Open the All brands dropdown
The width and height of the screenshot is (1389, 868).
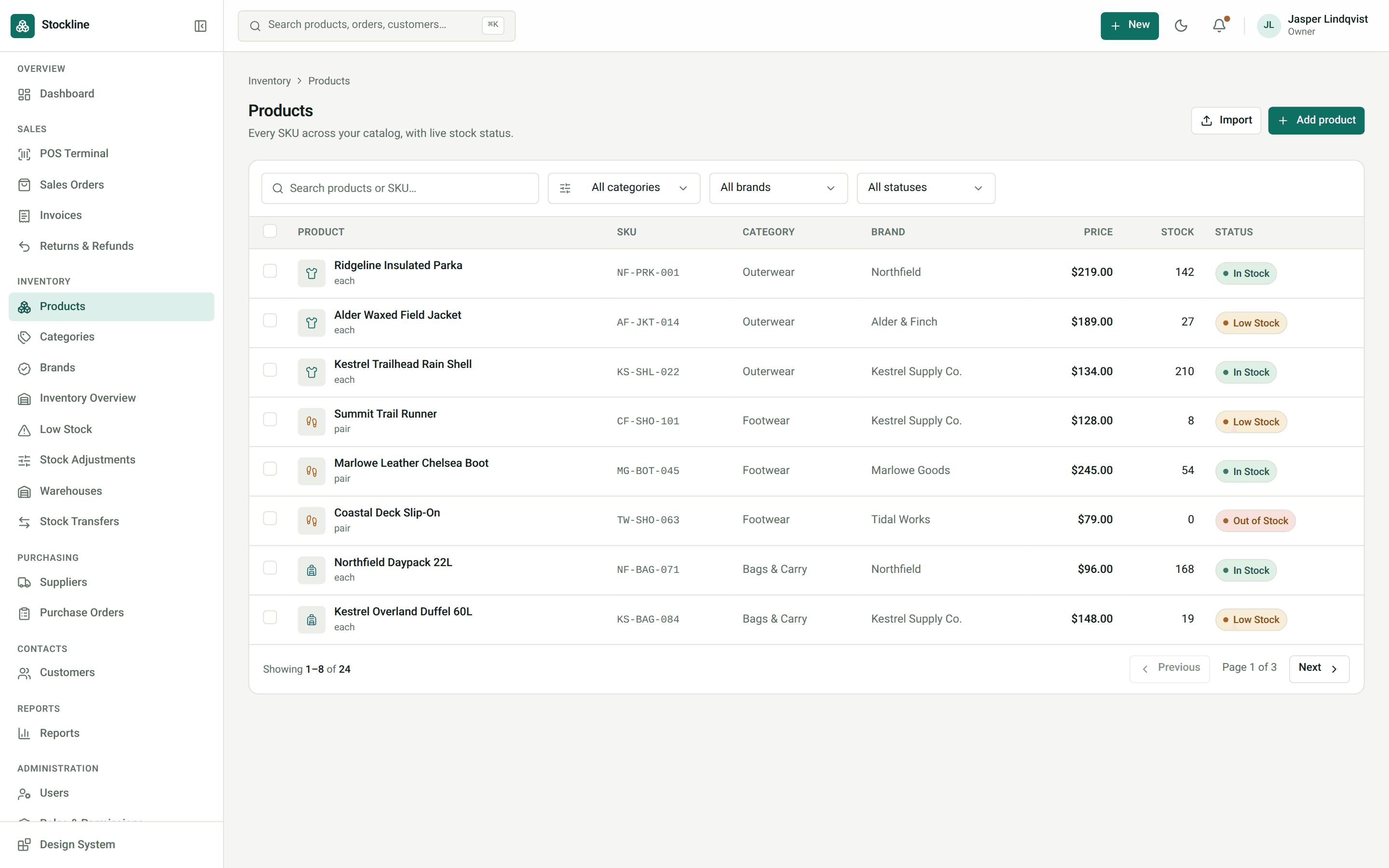coord(778,188)
